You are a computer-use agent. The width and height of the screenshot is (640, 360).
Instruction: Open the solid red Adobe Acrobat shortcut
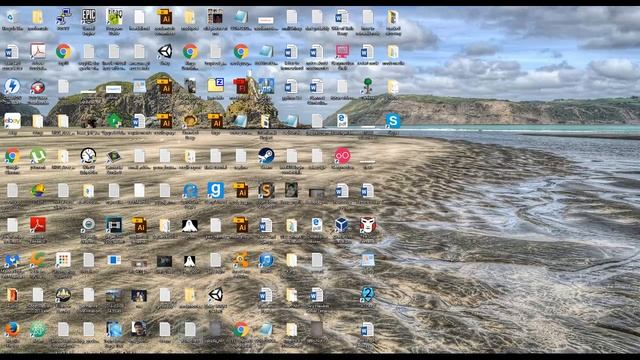coord(38,225)
